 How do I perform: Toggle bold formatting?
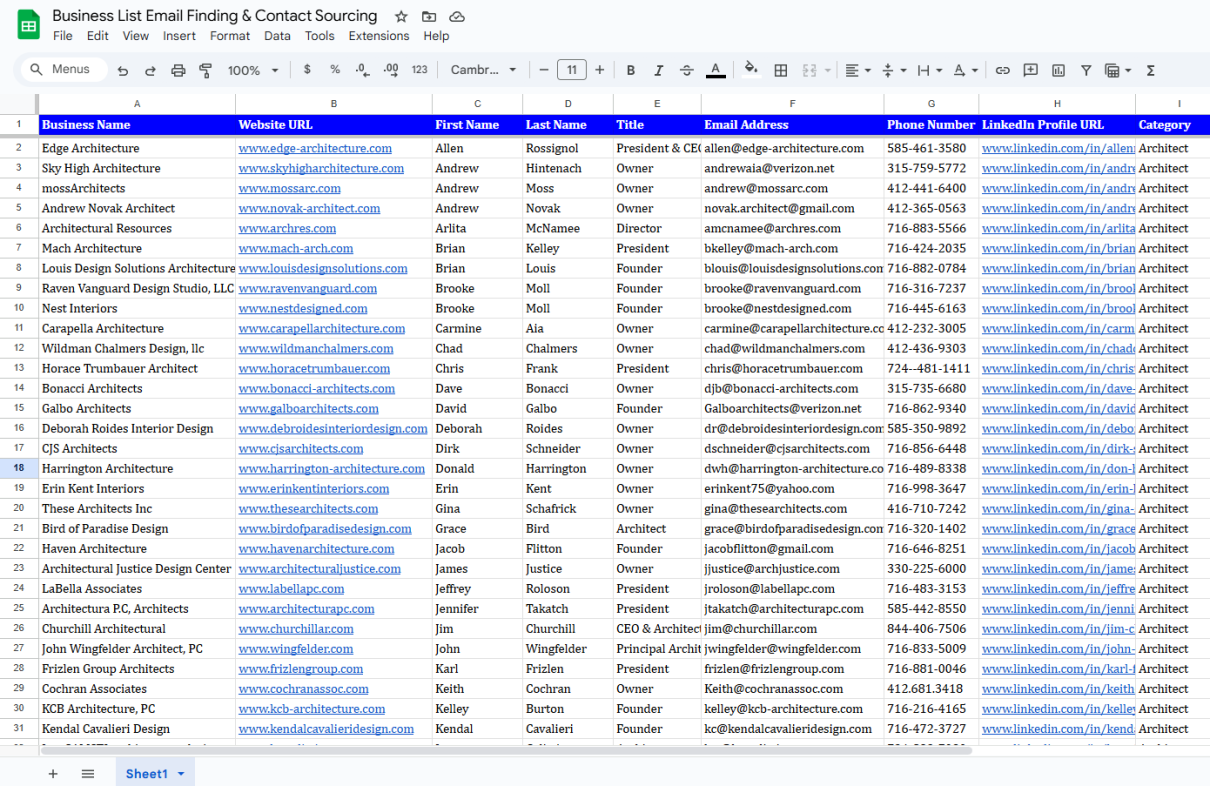coord(631,70)
